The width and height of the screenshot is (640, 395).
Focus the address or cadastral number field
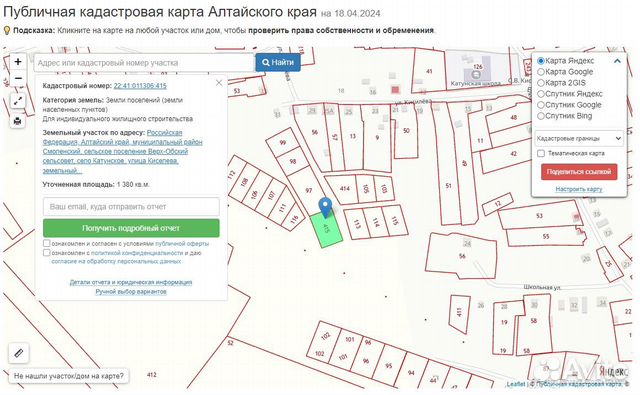[x=144, y=63]
